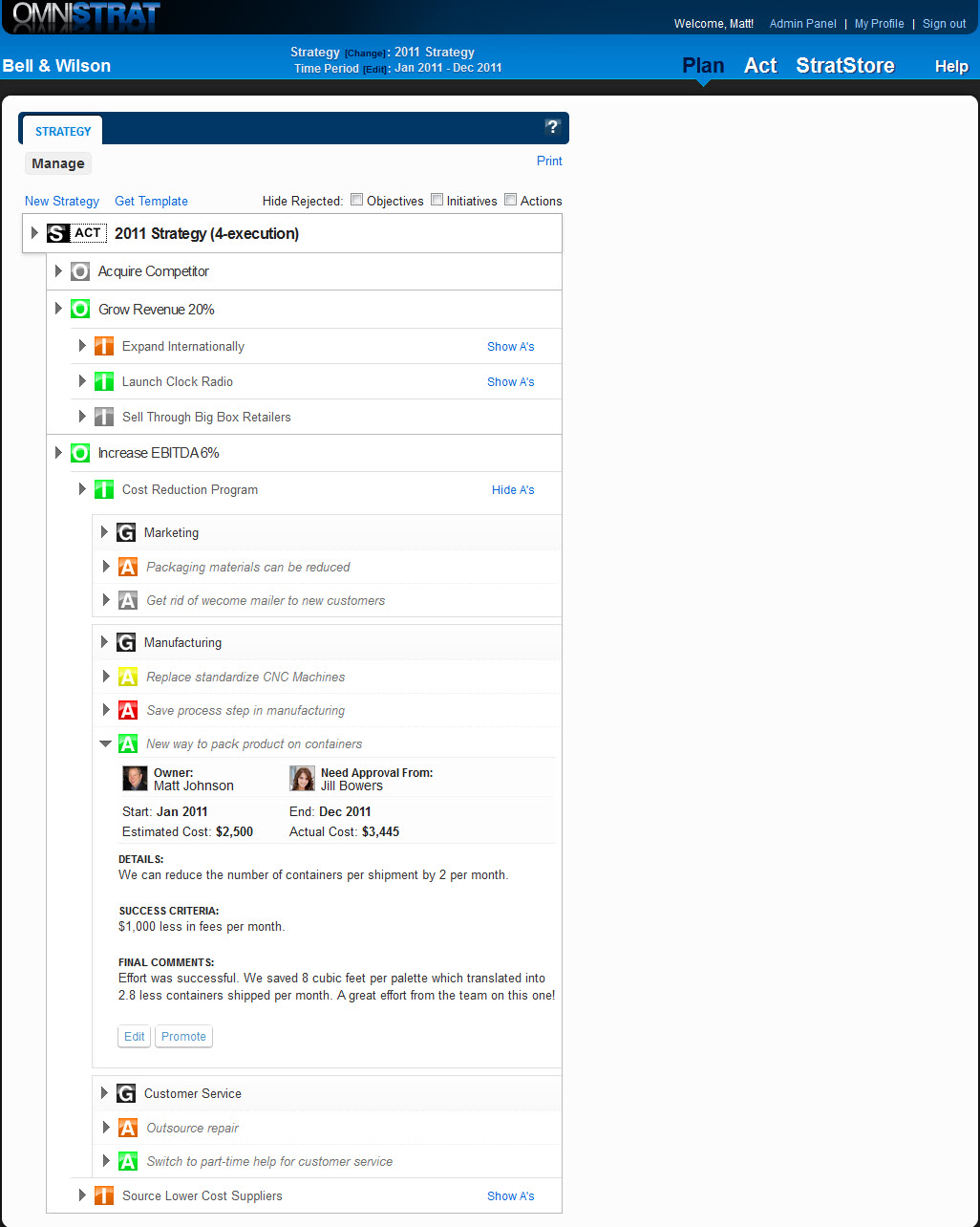Click the green icon for Cost Reduction Program
980x1227 pixels.
[104, 490]
